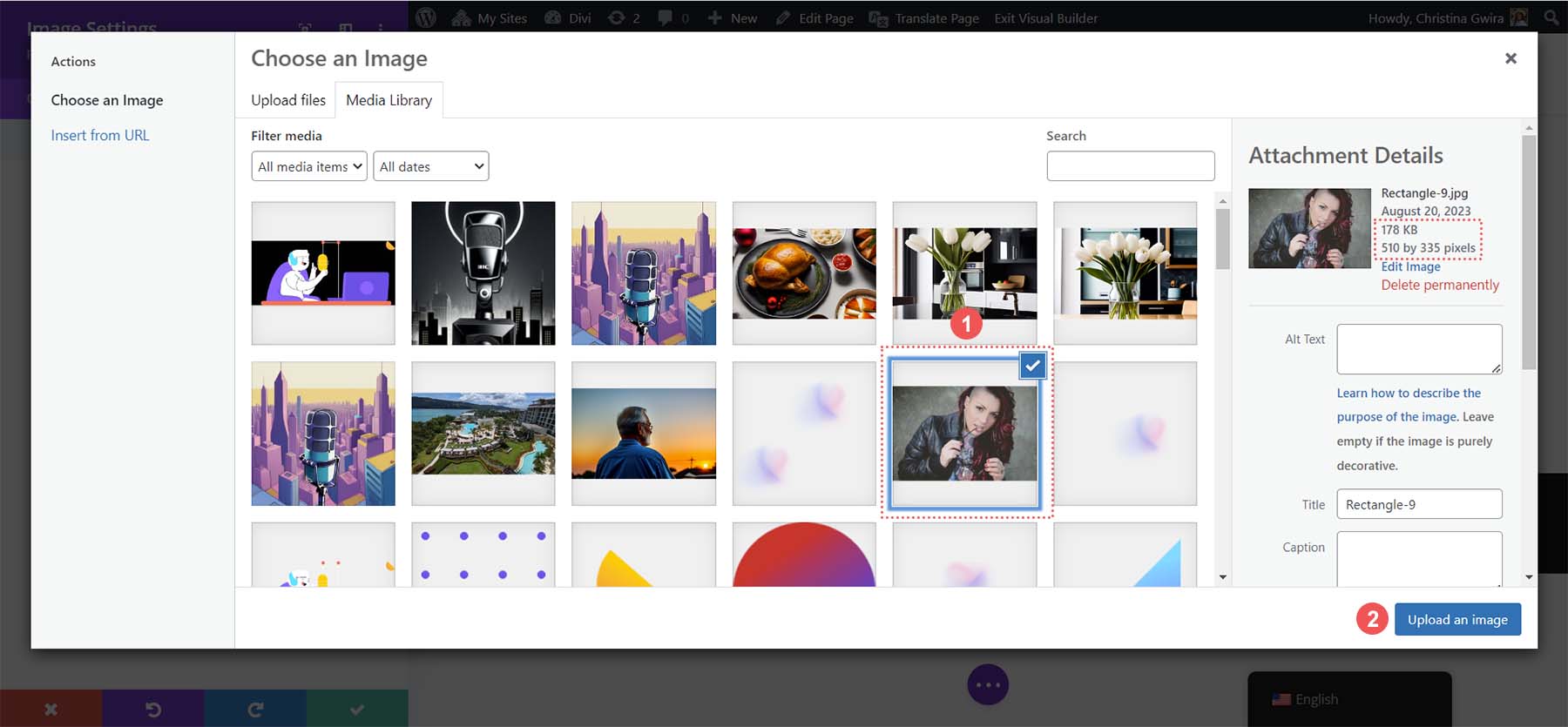Click Delete permanently link
1568x727 pixels.
point(1440,285)
